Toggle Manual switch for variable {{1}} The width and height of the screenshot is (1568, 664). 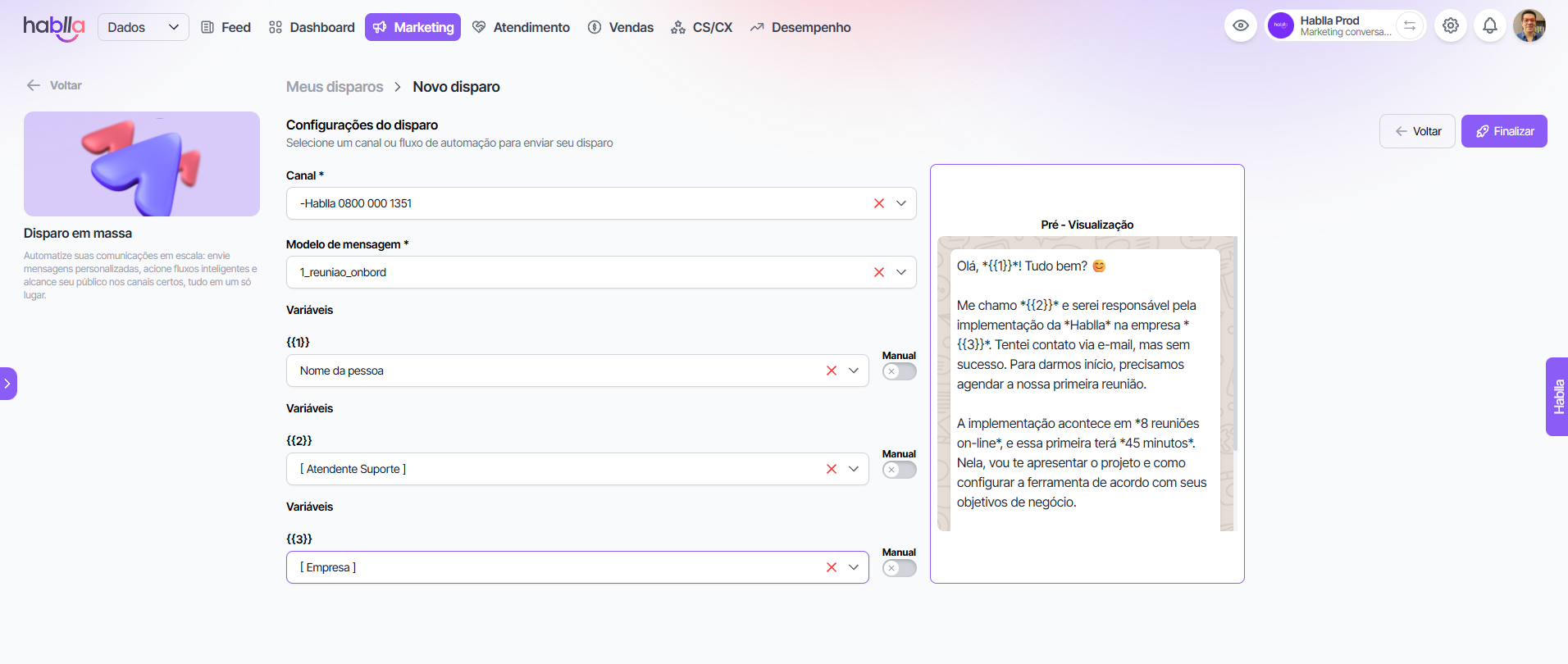[899, 371]
